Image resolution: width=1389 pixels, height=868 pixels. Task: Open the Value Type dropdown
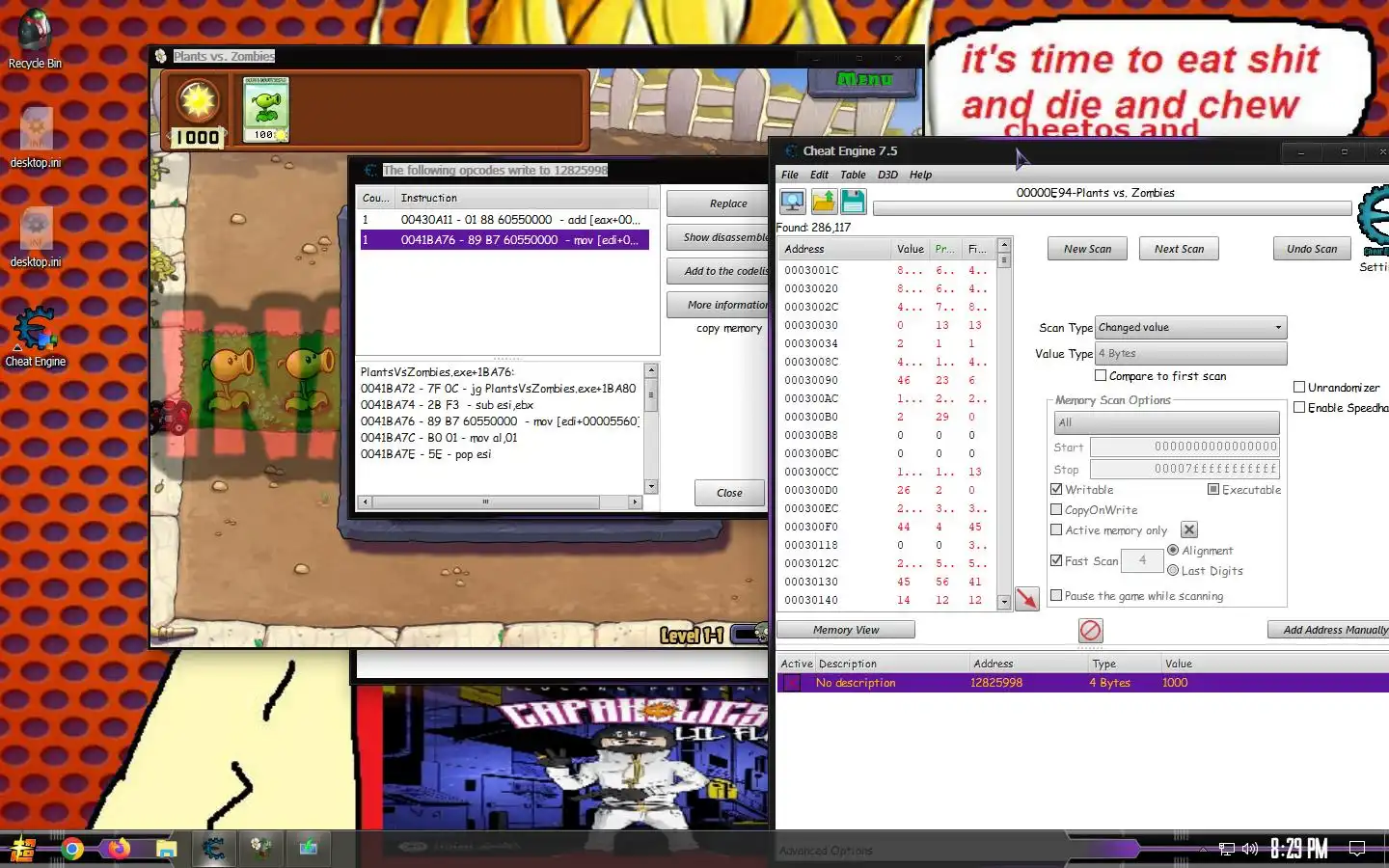click(1191, 353)
